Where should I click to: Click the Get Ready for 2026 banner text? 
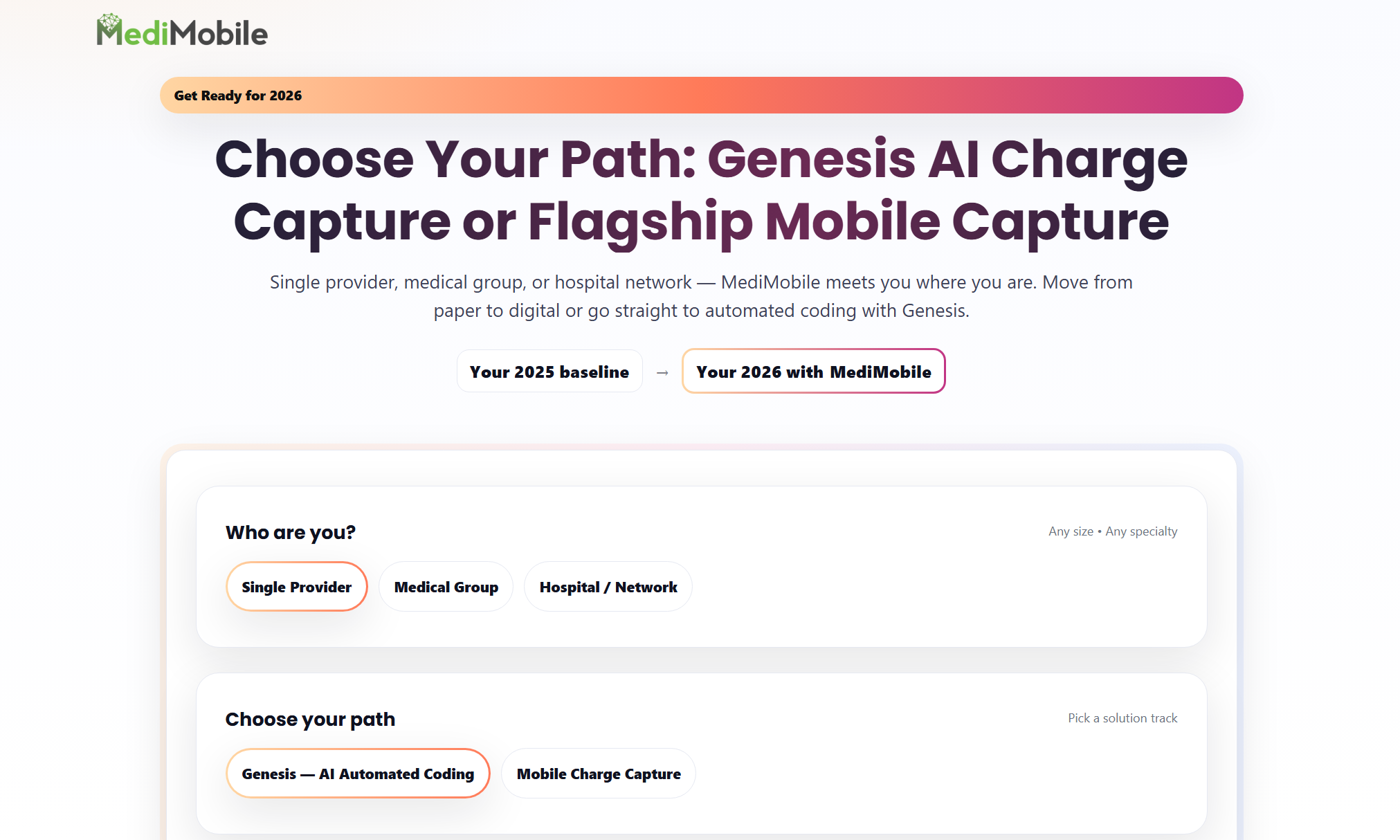point(238,95)
